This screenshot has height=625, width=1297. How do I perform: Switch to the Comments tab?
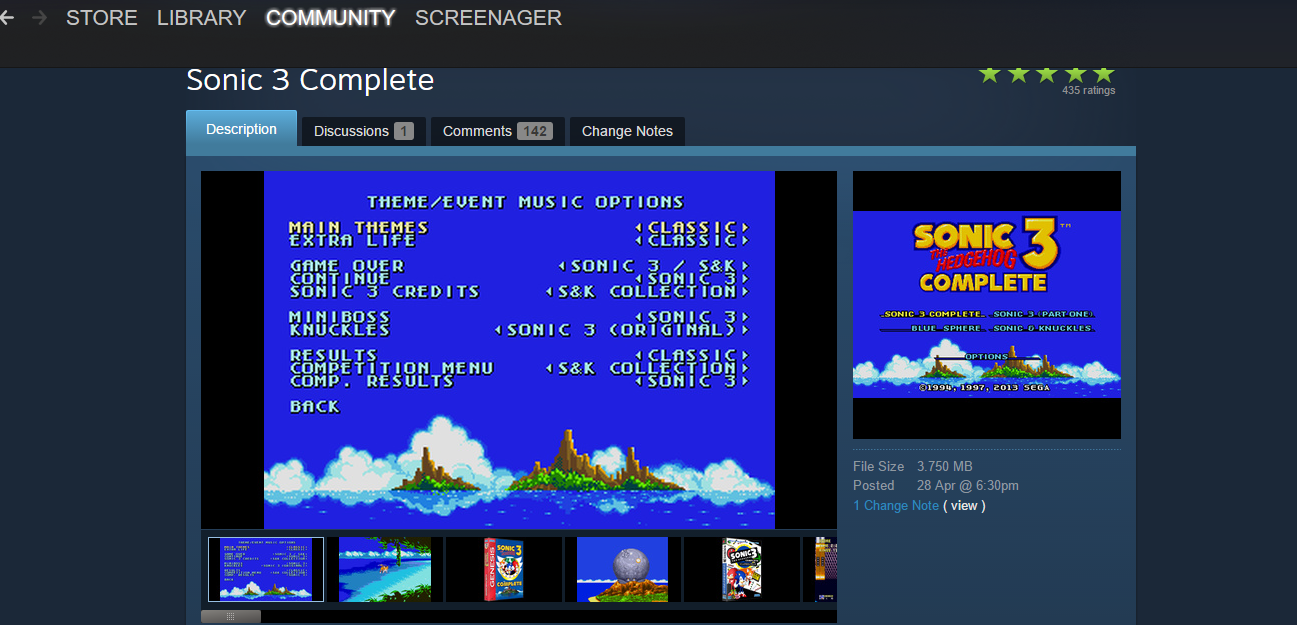(x=498, y=131)
